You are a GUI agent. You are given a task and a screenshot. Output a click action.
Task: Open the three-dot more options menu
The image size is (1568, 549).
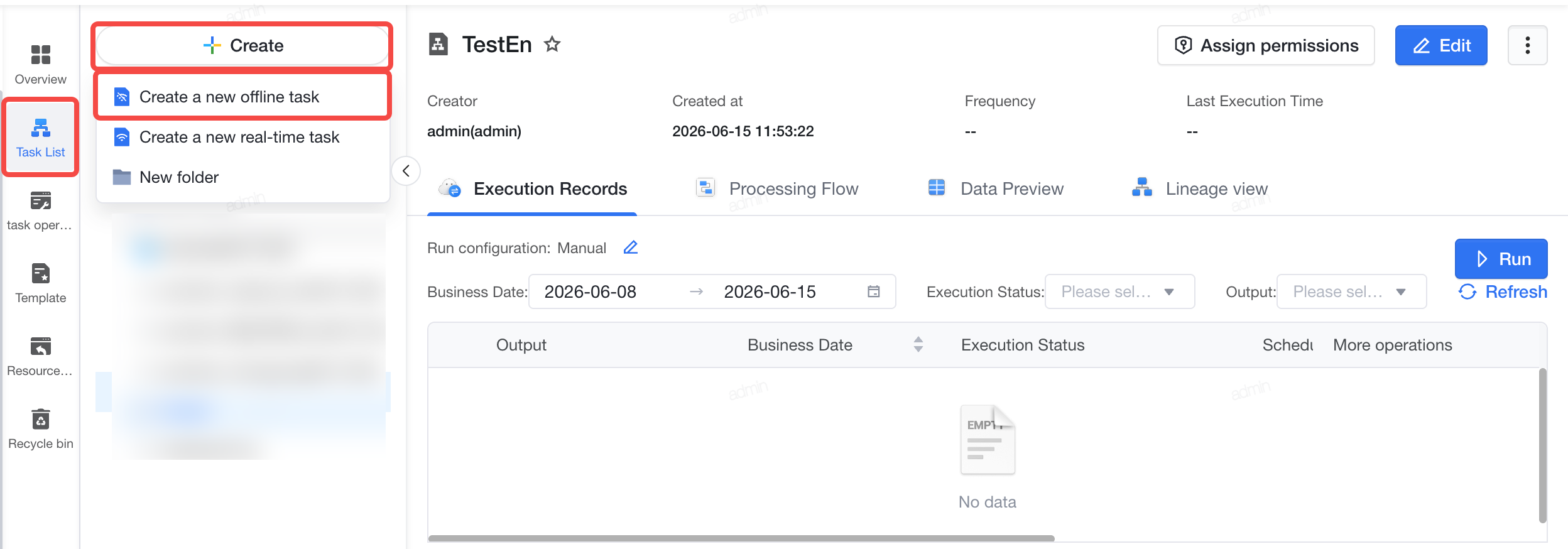tap(1527, 45)
